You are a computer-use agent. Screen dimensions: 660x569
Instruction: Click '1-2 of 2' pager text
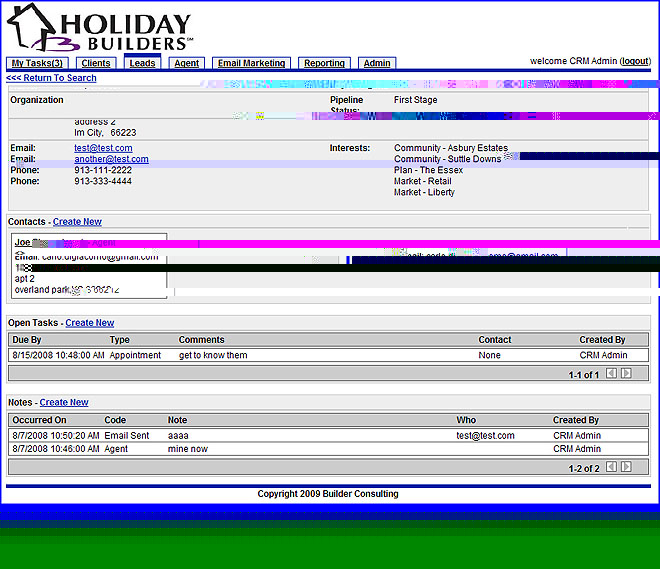(584, 468)
